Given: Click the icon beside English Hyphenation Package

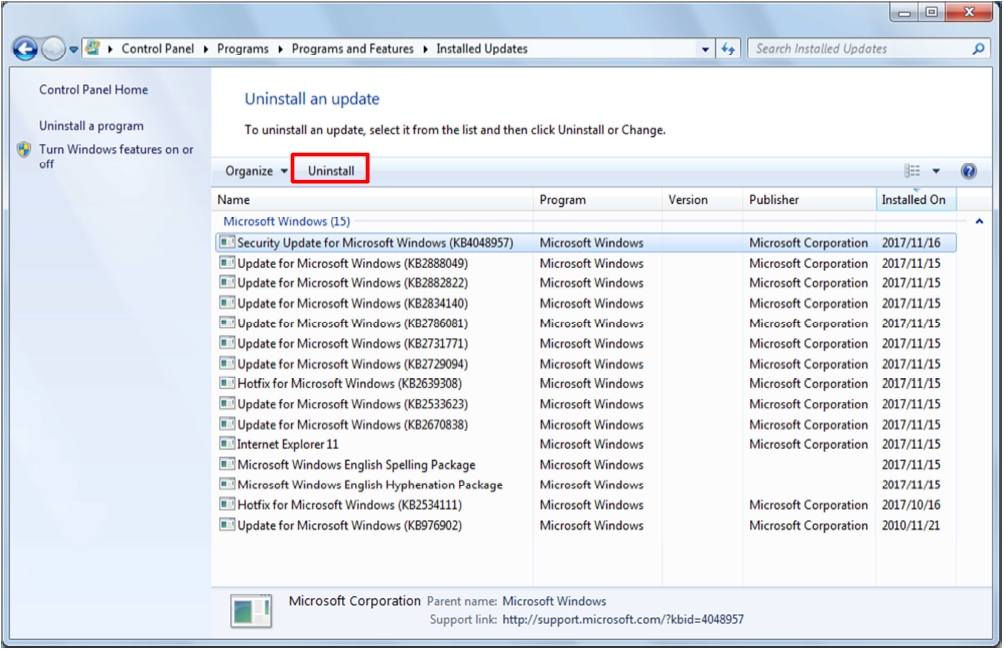Looking at the screenshot, I should (227, 484).
